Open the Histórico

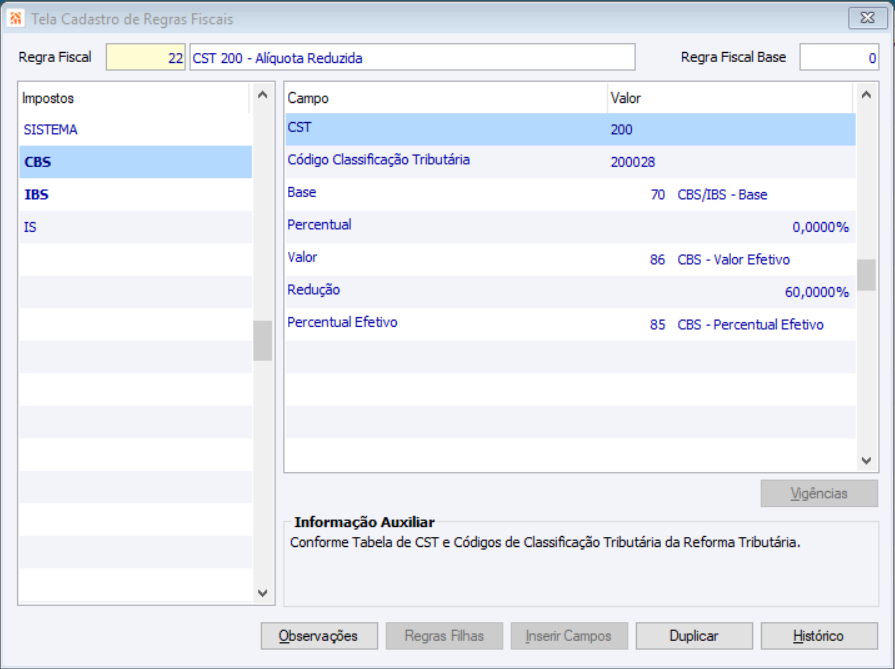point(819,636)
